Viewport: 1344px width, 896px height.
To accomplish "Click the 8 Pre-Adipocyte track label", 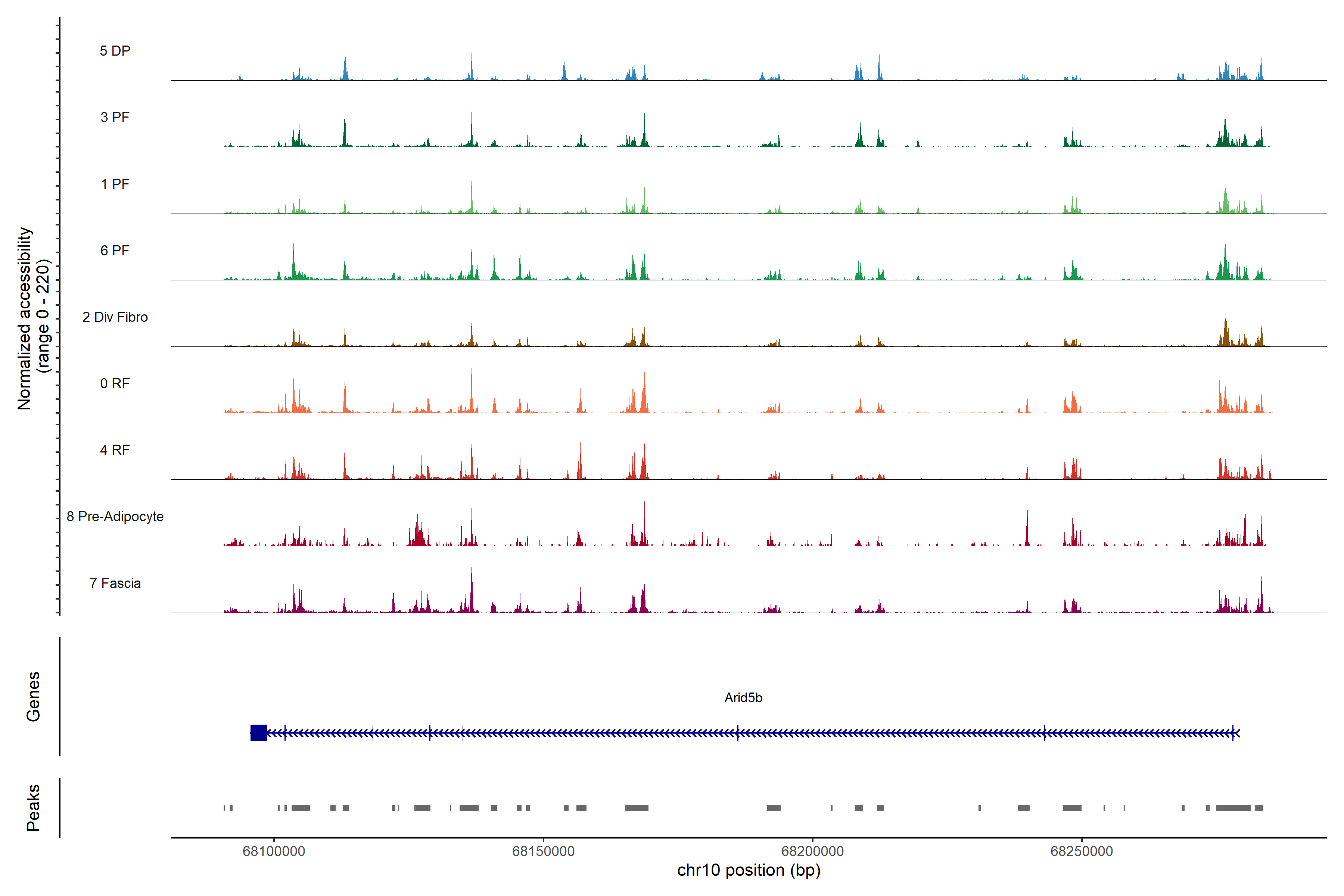I will (x=115, y=517).
